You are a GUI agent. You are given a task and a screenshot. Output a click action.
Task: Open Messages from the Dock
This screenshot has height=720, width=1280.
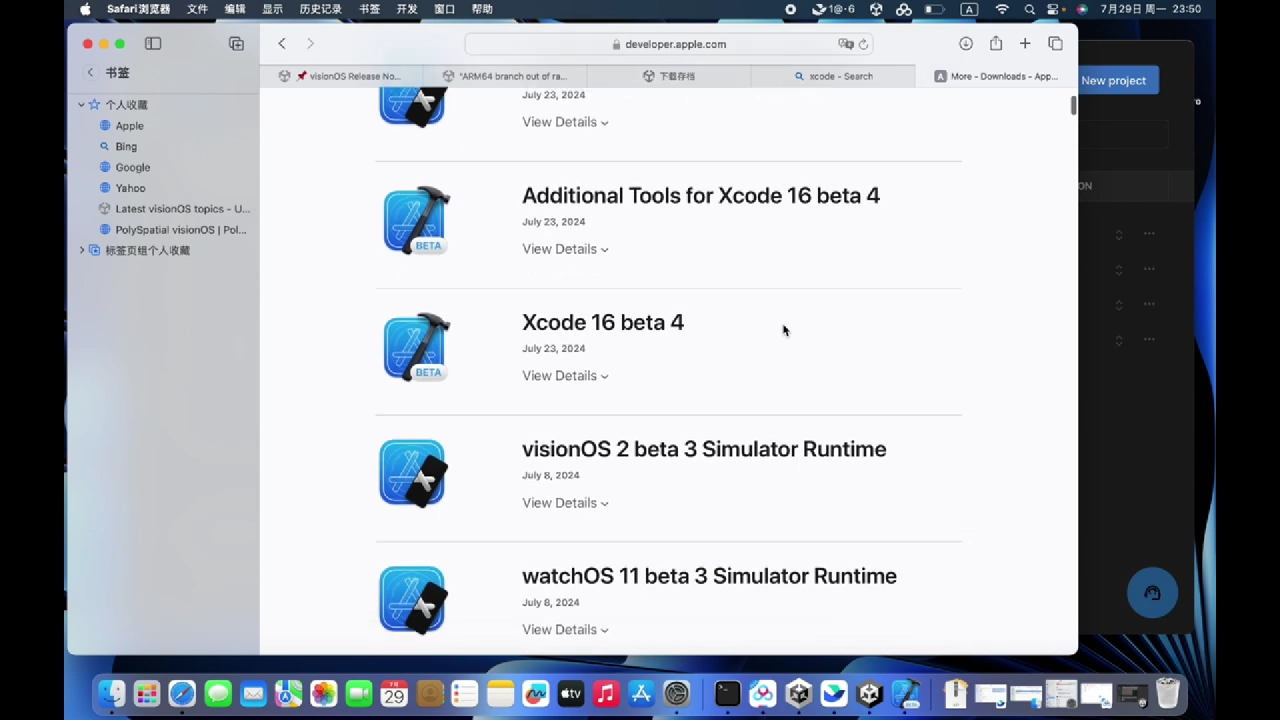pos(217,693)
